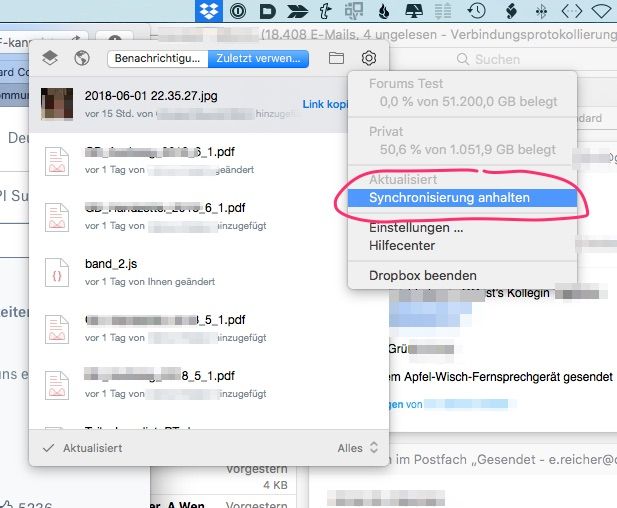Click the bold D-shaped menu bar icon
The image size is (617, 508).
[x=268, y=11]
